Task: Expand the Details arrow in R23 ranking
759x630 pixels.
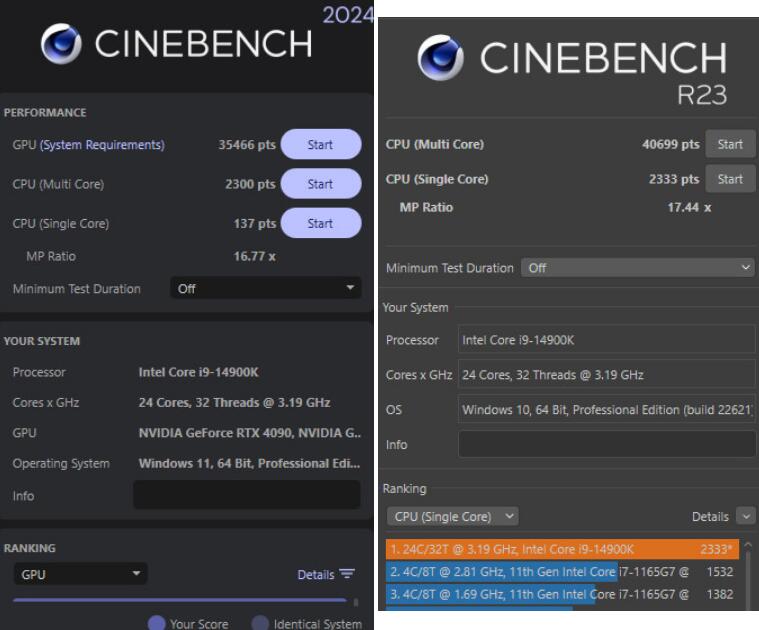Action: (x=745, y=516)
